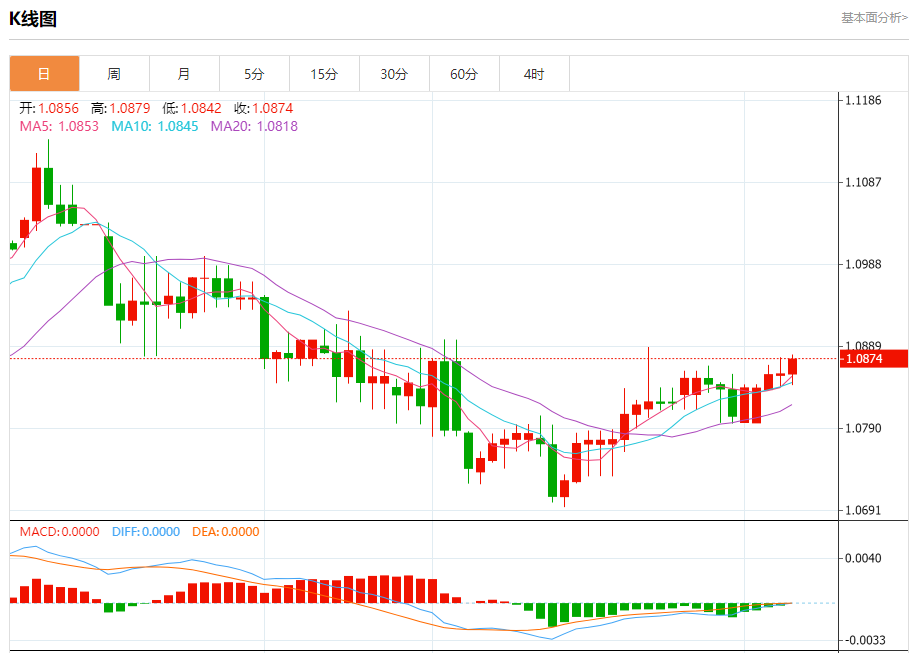Click the 1.0988 price axis label
Image resolution: width=913 pixels, height=653 pixels.
point(863,264)
